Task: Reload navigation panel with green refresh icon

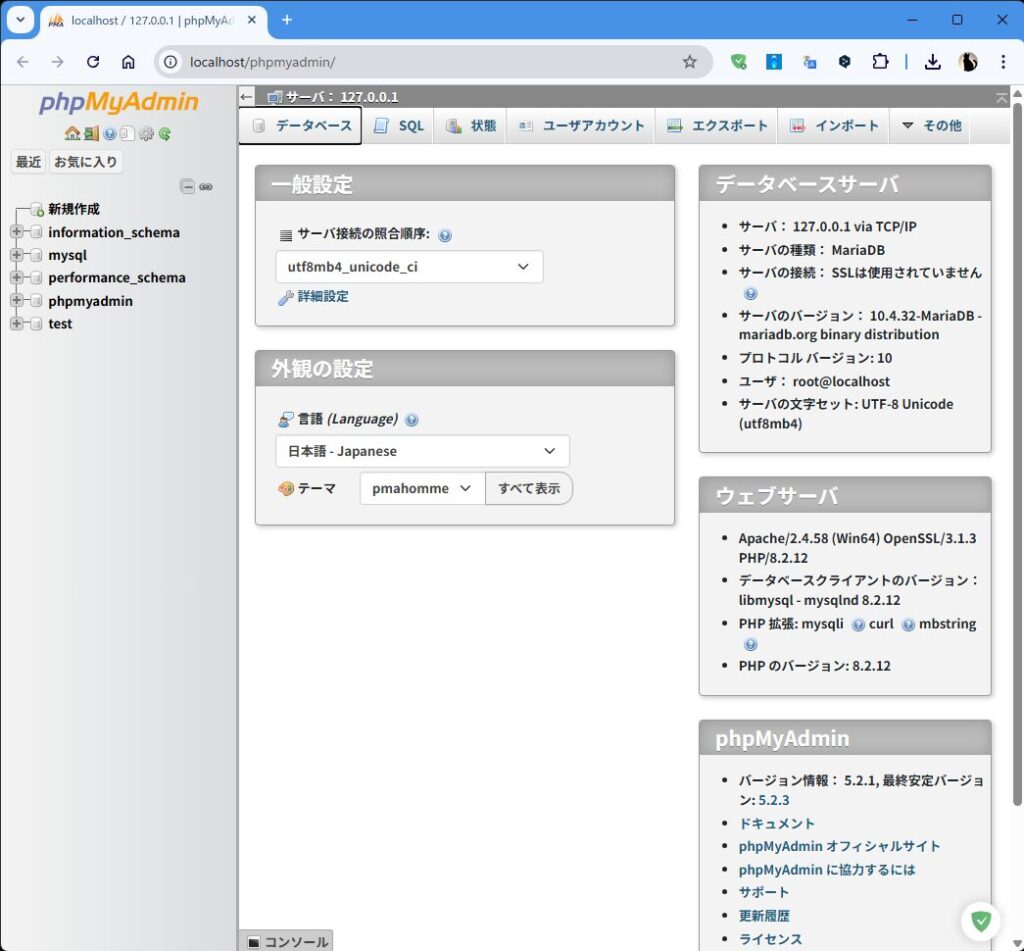Action: coord(164,133)
